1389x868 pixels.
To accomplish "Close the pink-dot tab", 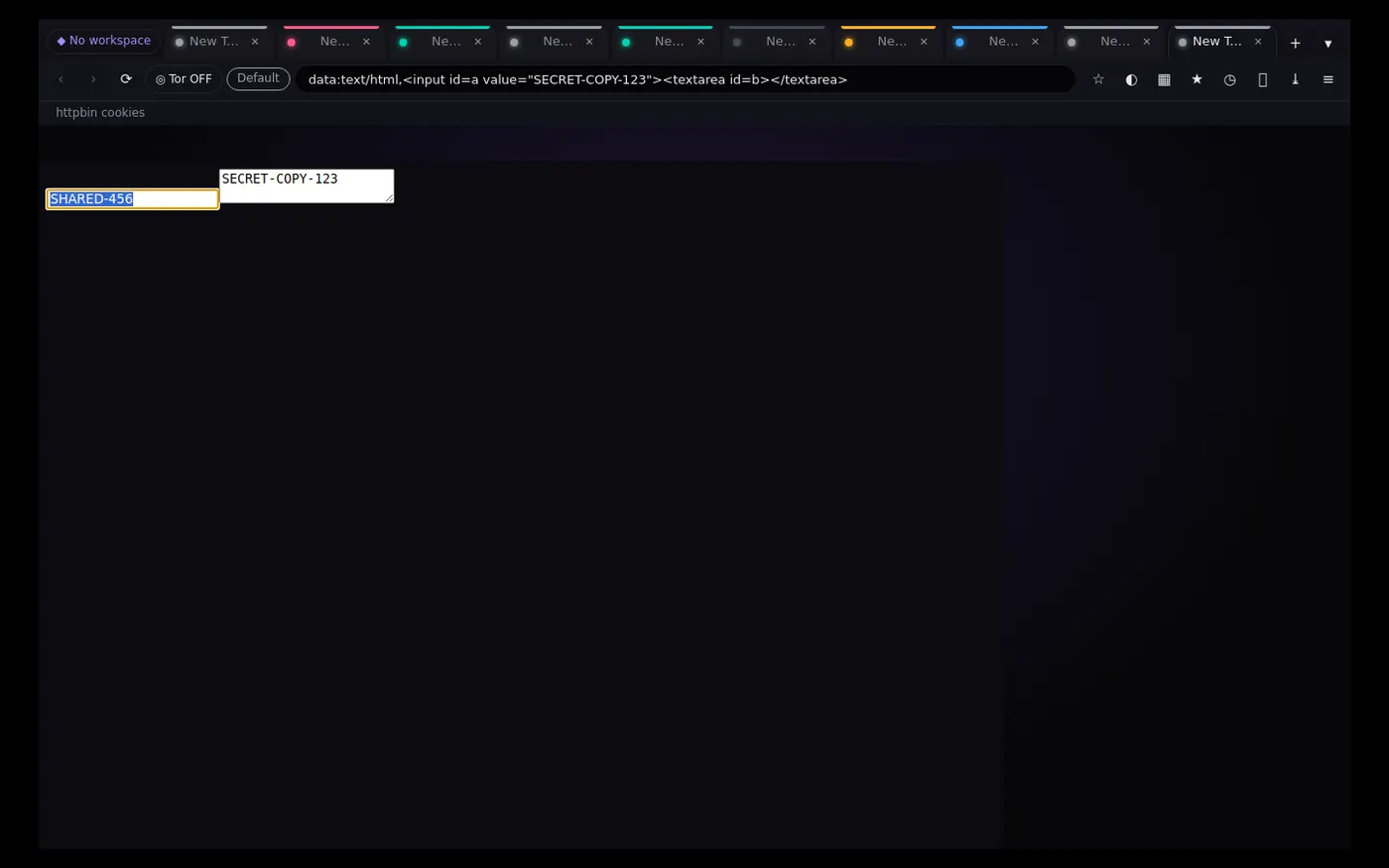I will [x=366, y=42].
